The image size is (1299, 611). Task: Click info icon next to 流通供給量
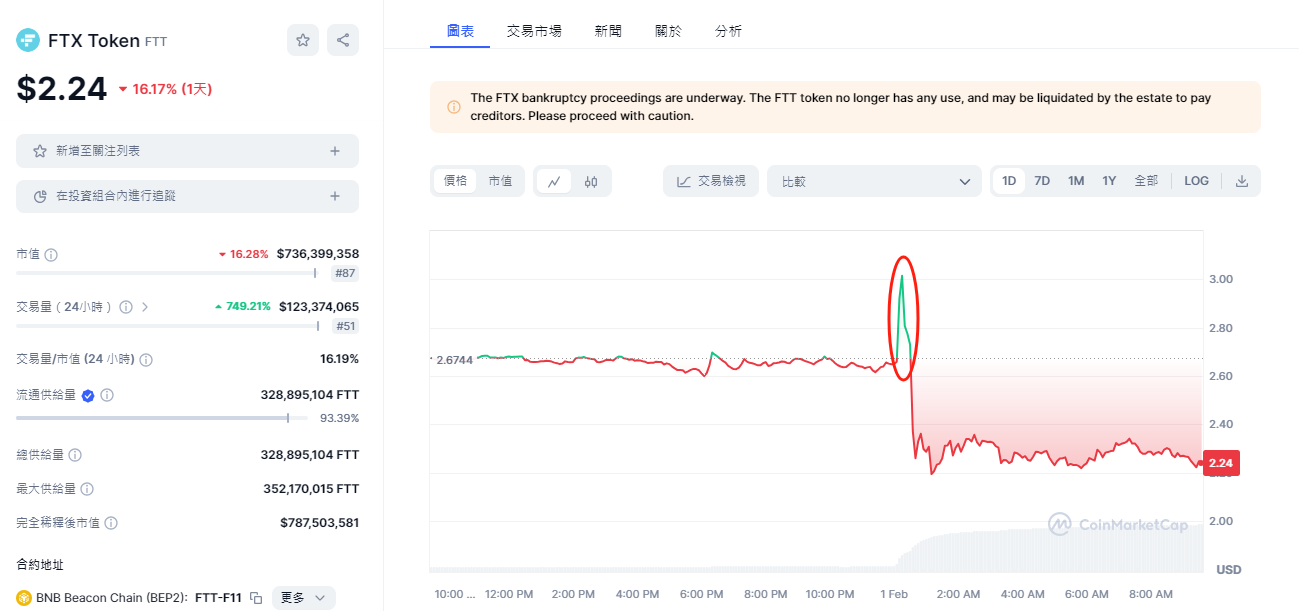(107, 396)
